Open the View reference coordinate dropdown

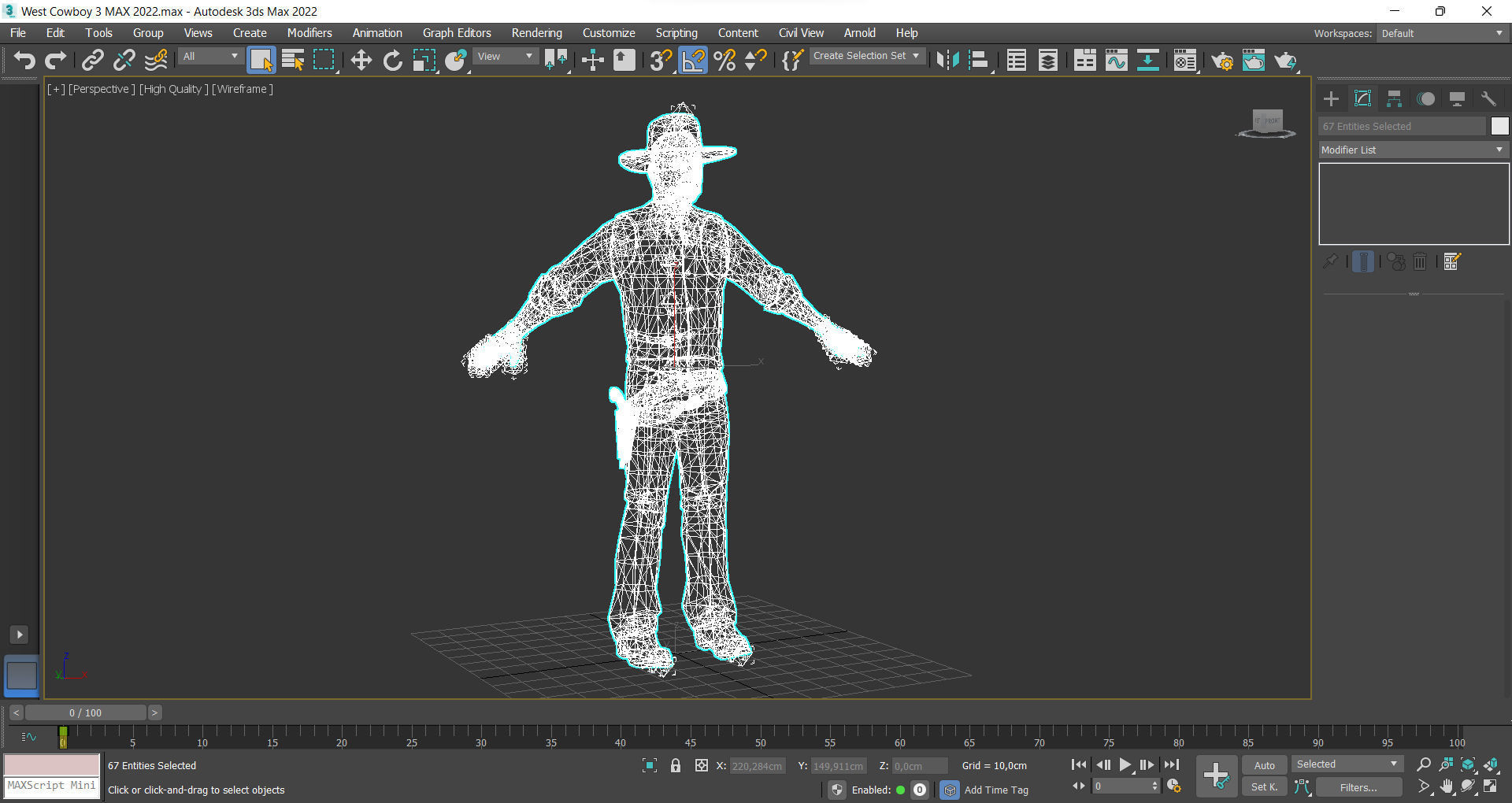point(505,56)
